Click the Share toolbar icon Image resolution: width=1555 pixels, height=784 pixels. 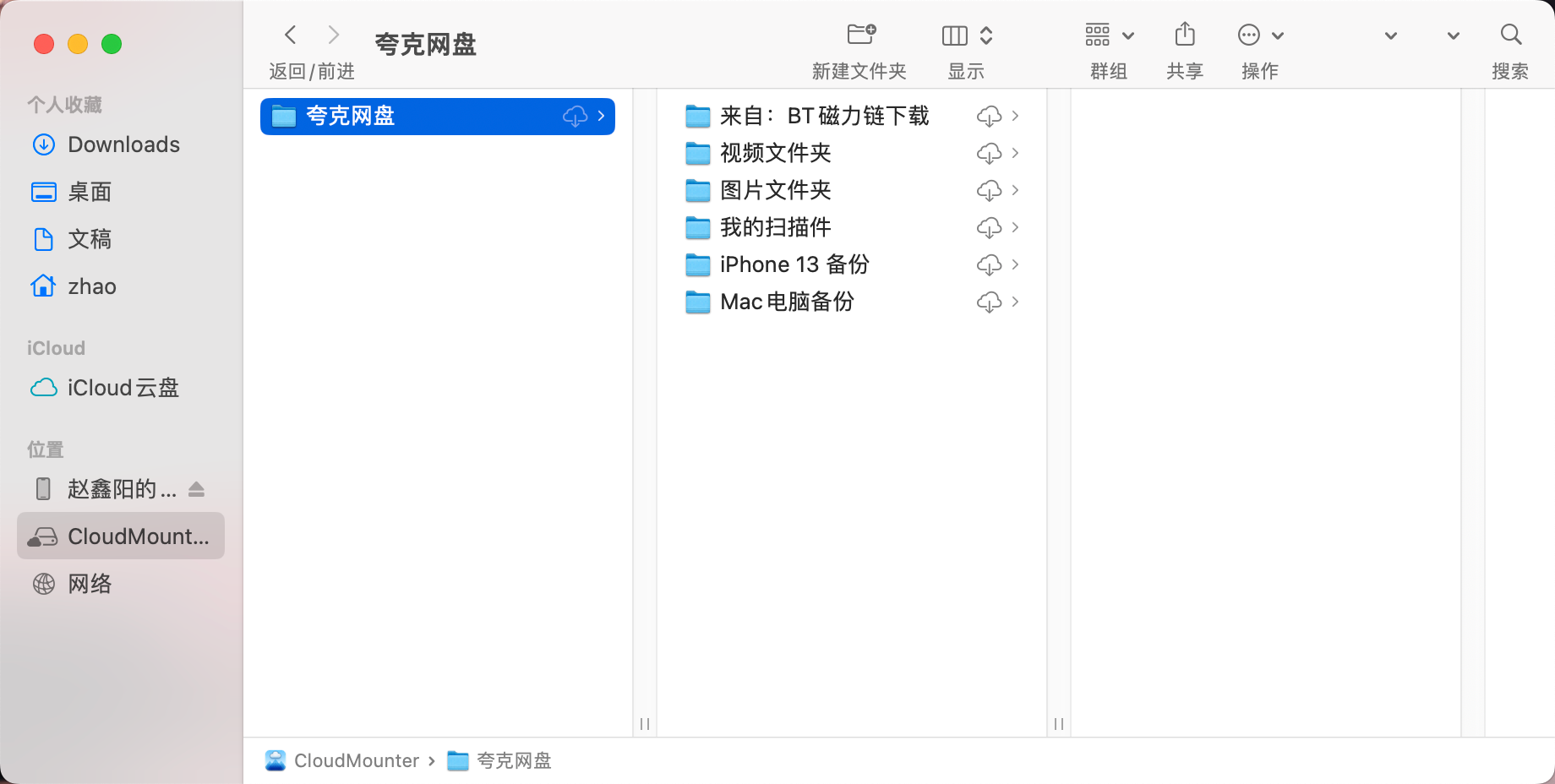pos(1185,34)
